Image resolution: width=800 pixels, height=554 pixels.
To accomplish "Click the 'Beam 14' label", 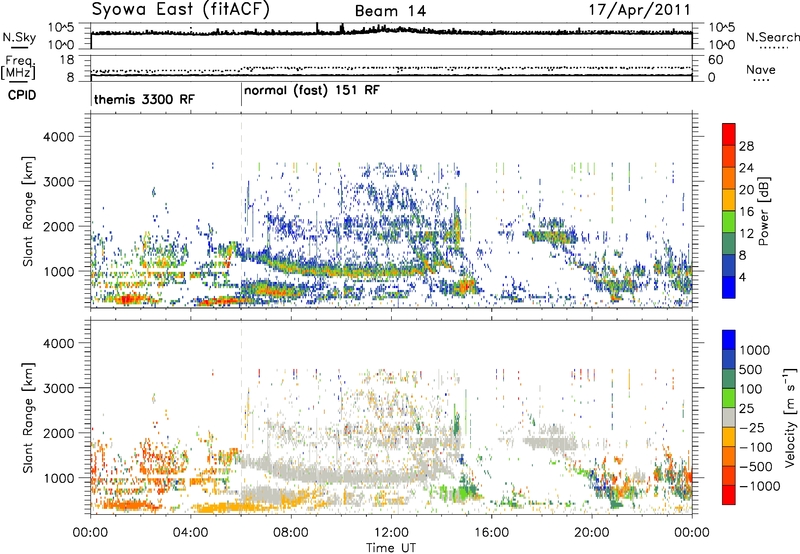I will [390, 11].
